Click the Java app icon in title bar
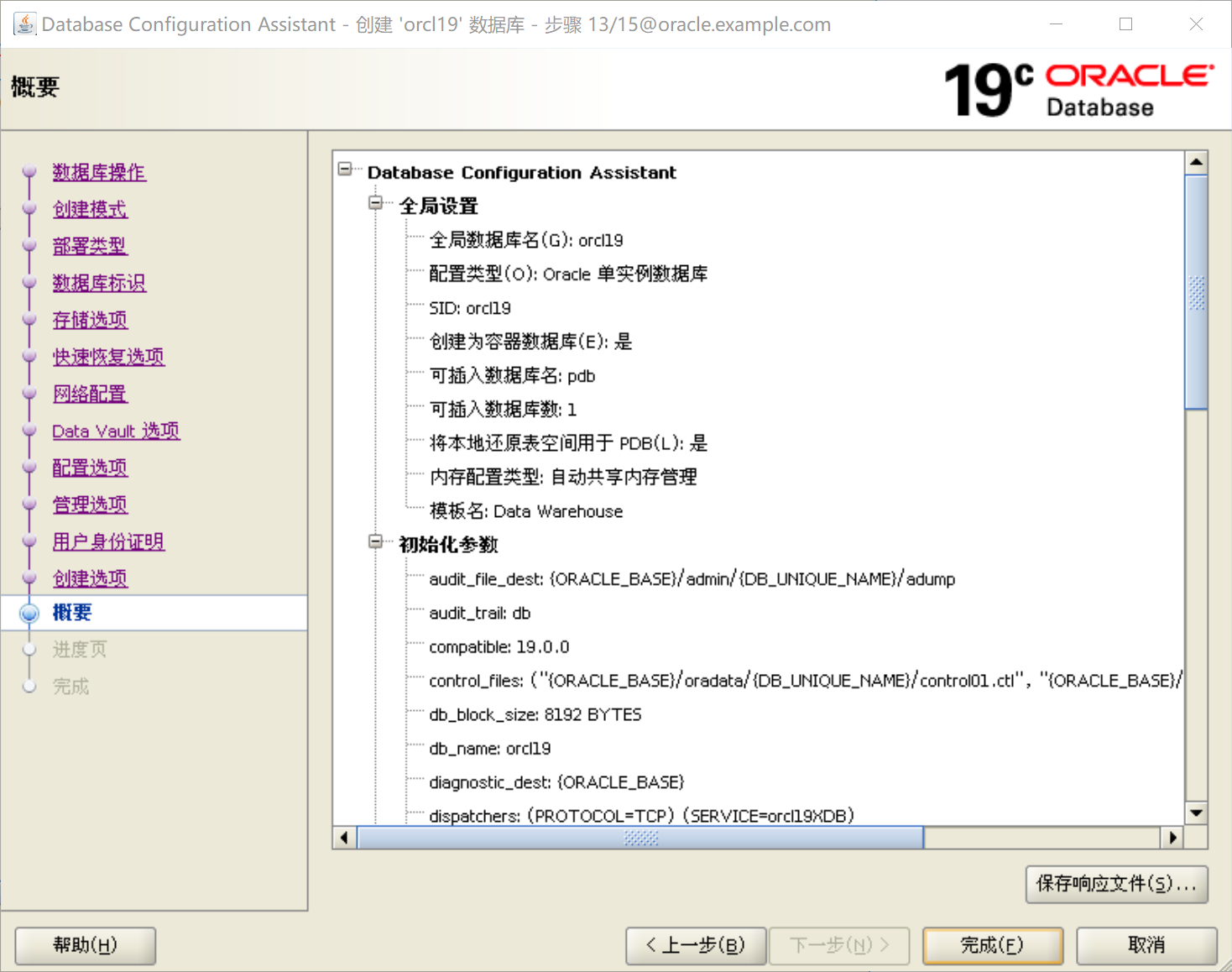Viewport: 1232px width, 972px height. [x=24, y=24]
